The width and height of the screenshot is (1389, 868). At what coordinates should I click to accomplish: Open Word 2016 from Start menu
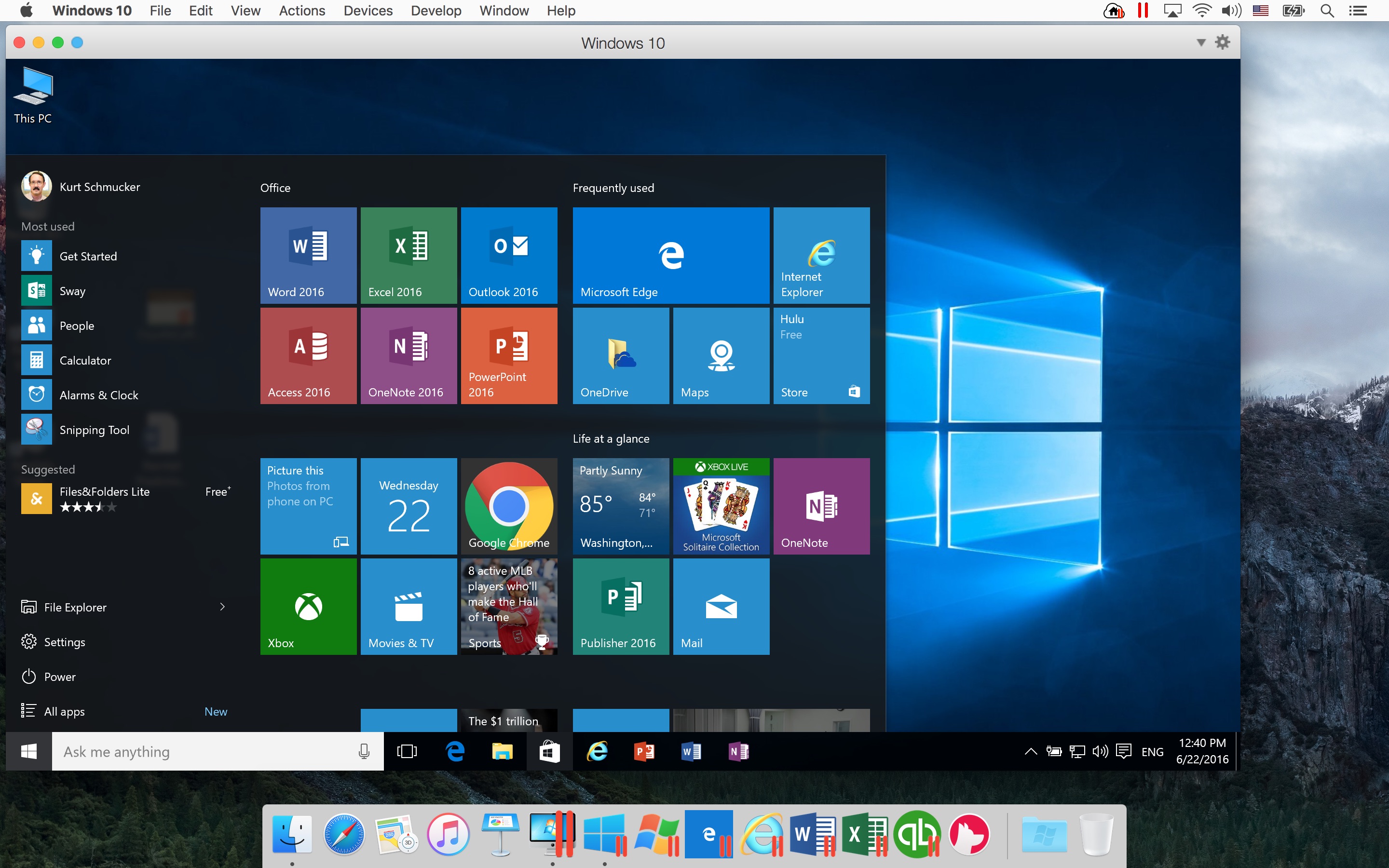tap(307, 253)
